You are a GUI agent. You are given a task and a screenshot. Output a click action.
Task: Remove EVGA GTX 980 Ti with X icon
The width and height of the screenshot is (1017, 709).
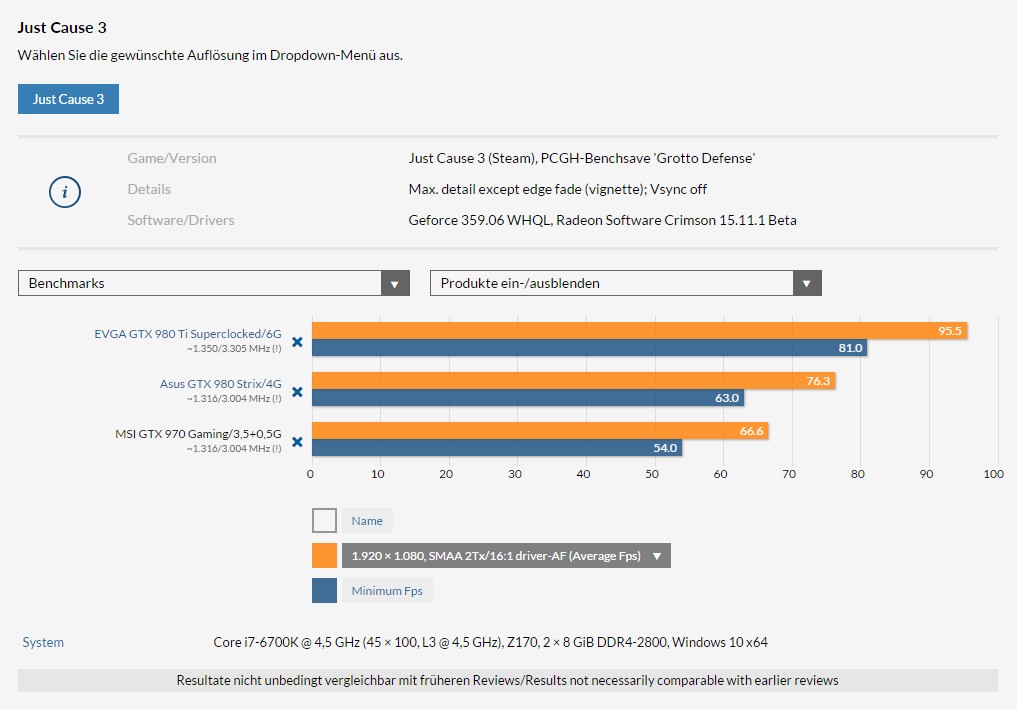point(297,342)
